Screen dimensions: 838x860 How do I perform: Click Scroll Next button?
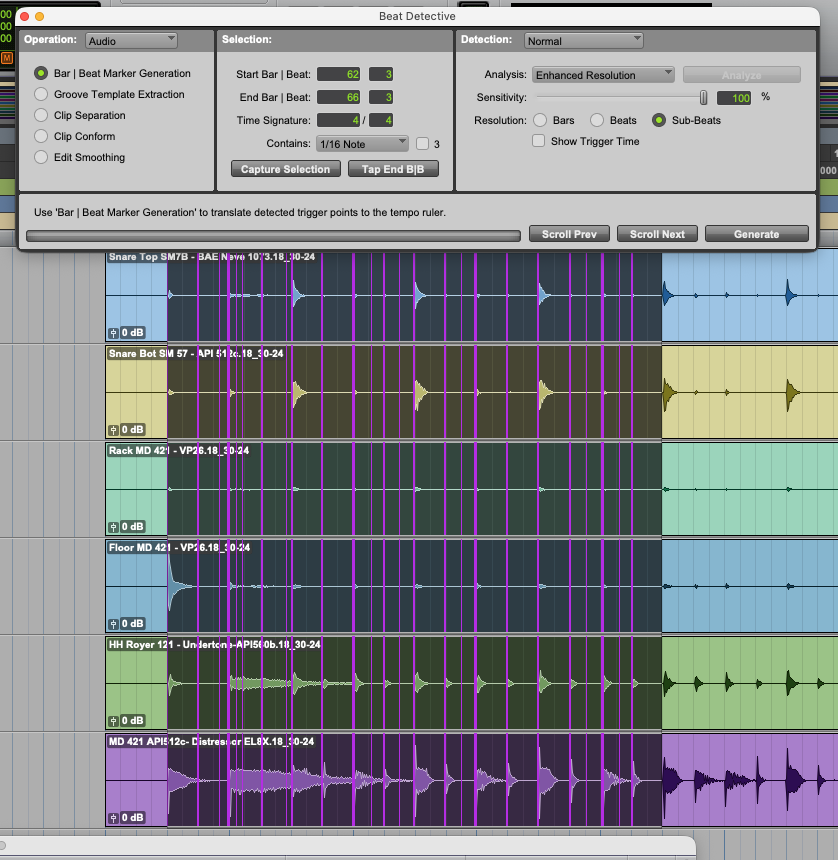point(657,234)
